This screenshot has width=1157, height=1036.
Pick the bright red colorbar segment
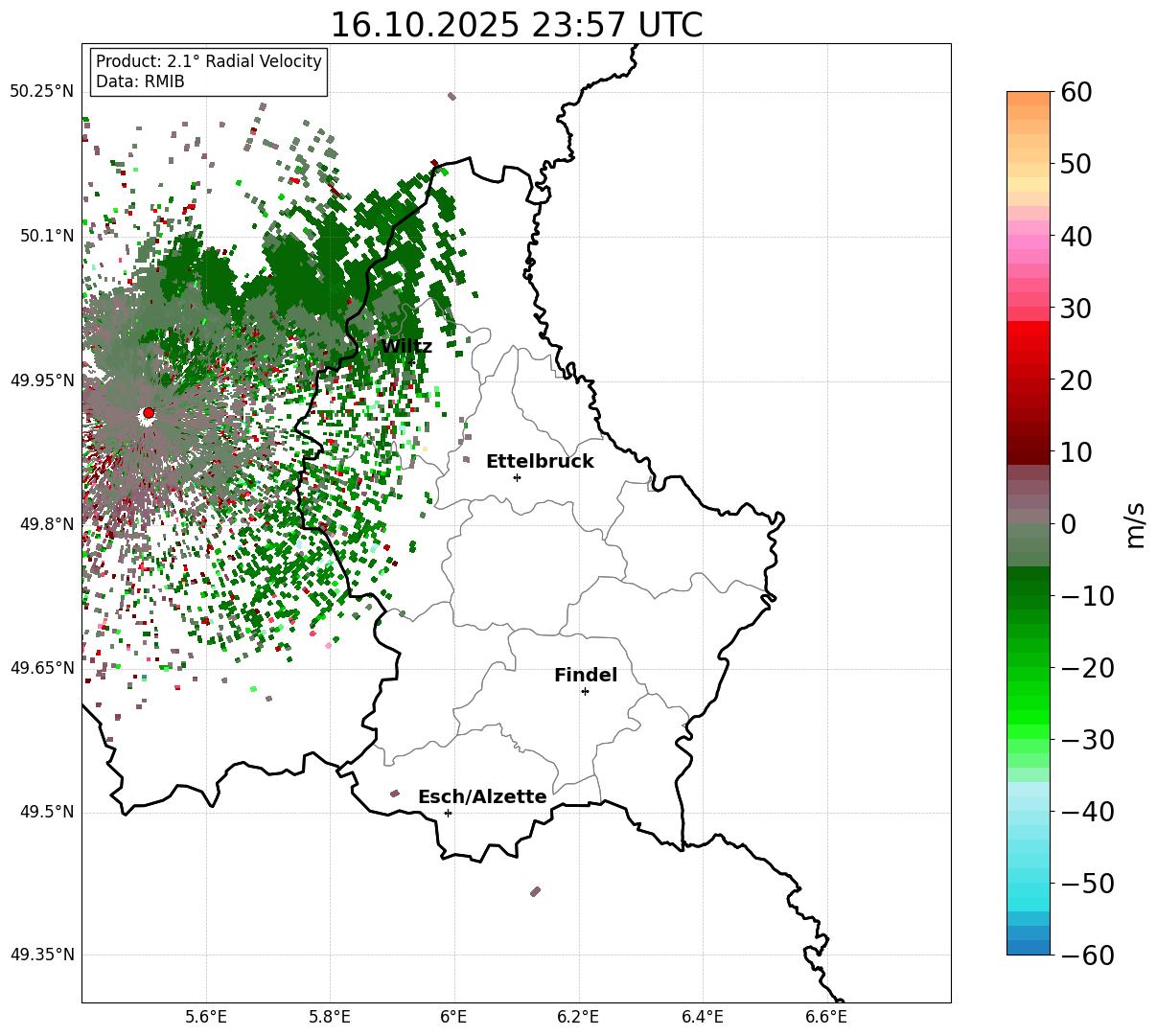click(x=1029, y=329)
